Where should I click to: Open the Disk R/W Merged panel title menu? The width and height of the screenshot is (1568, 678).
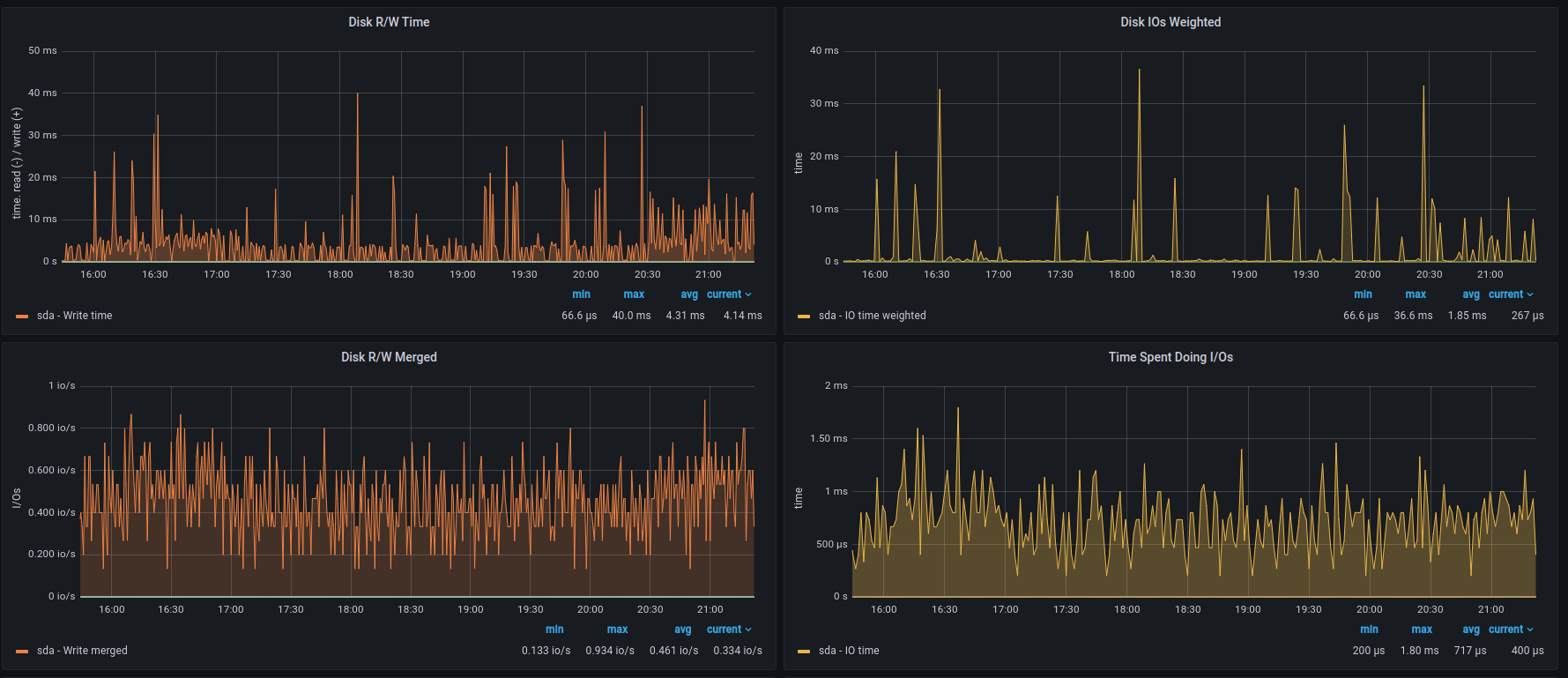coord(389,357)
